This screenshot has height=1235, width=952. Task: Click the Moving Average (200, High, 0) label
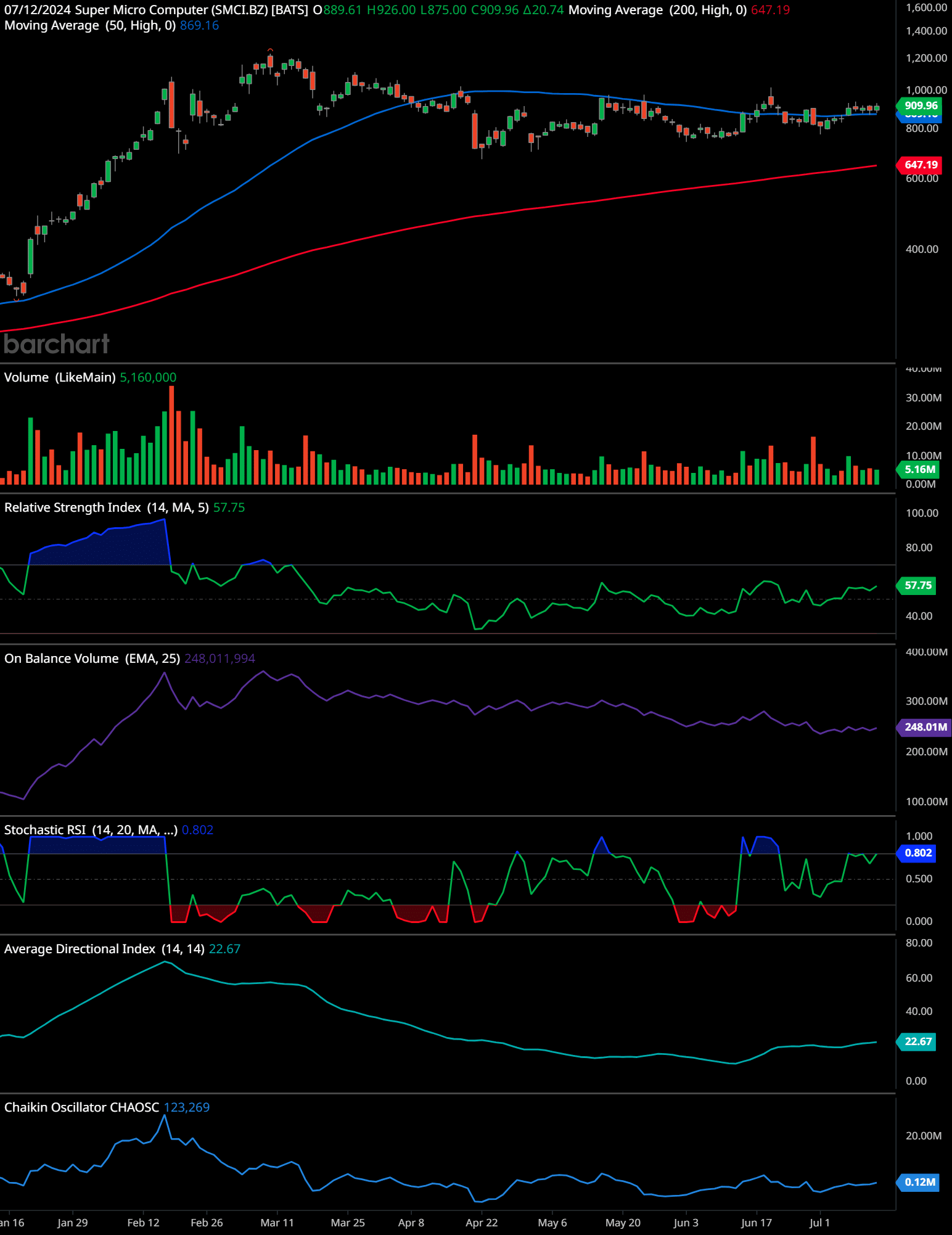(x=657, y=10)
